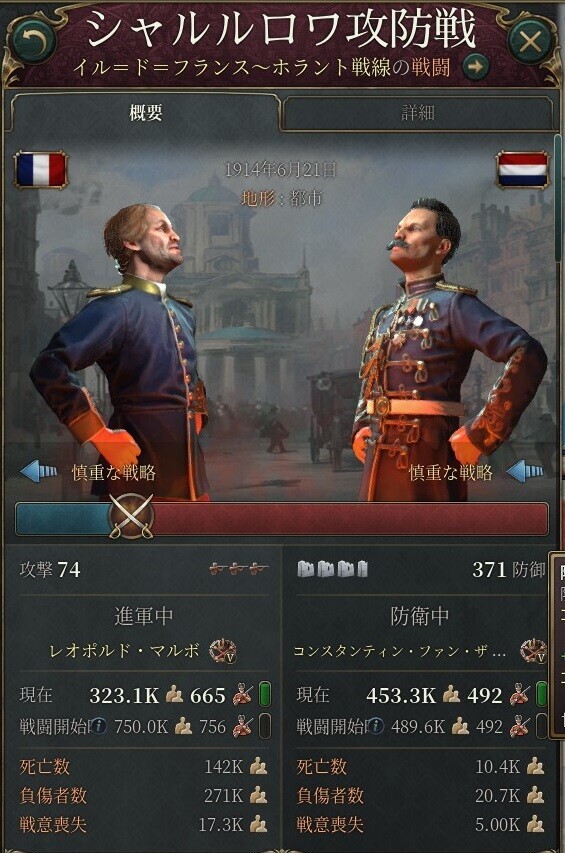The width and height of the screenshot is (565, 853).
Task: Click the French flag icon
Action: click(41, 169)
